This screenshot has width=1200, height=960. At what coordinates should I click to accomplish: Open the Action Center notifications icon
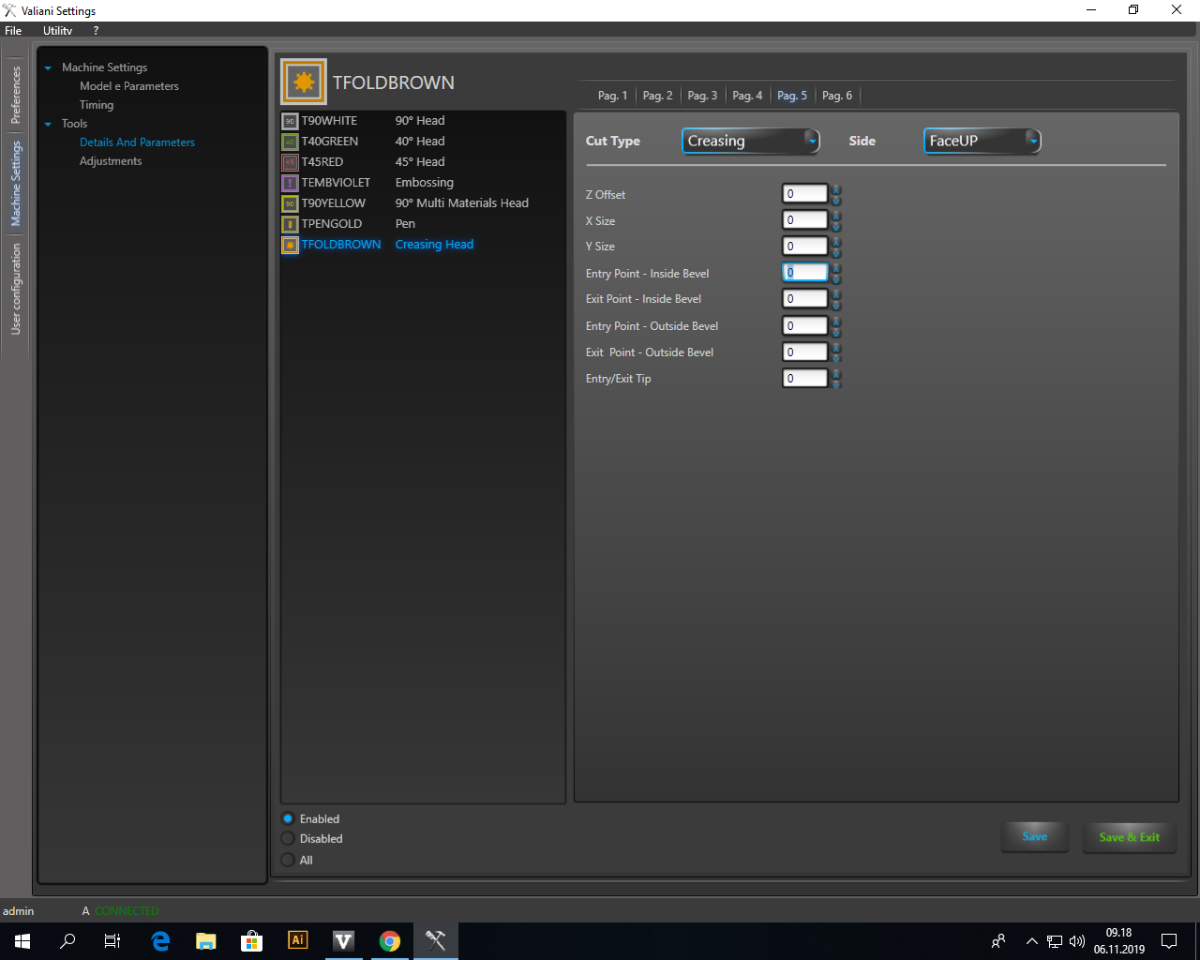click(x=1168, y=941)
